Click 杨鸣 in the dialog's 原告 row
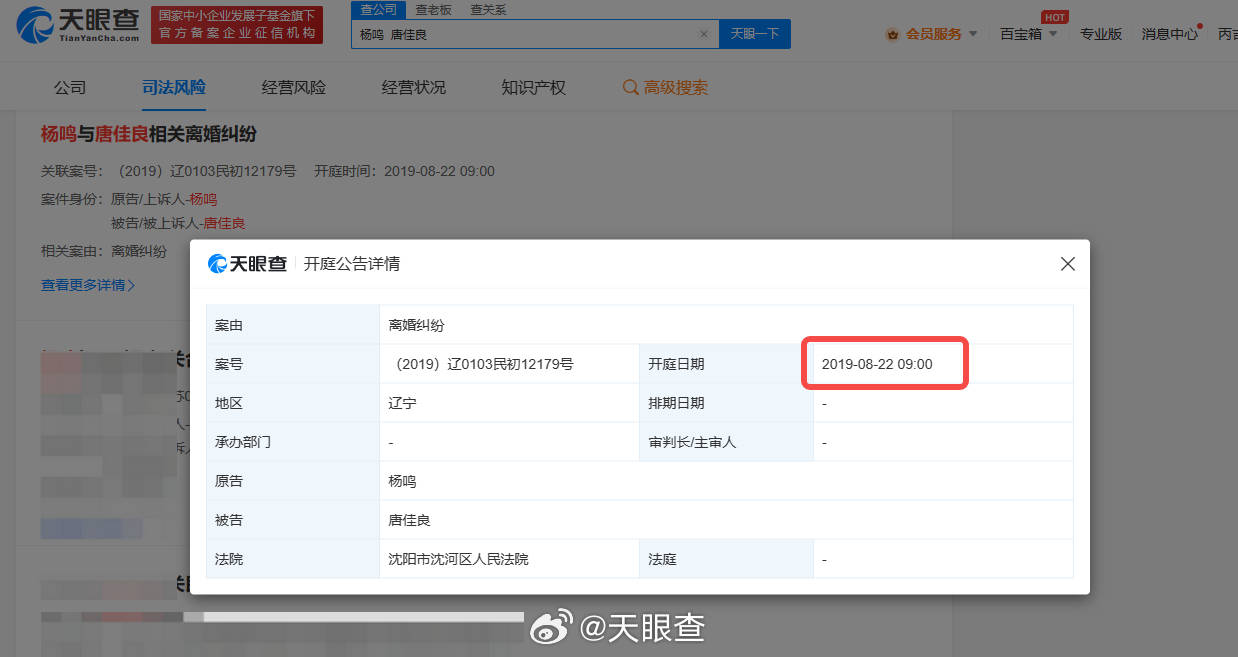 tap(403, 481)
